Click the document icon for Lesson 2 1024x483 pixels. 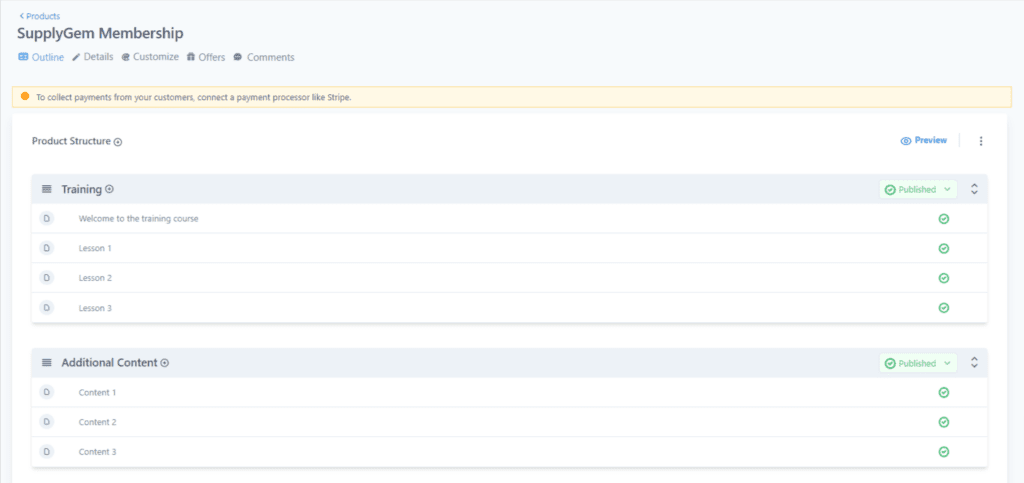(x=46, y=277)
